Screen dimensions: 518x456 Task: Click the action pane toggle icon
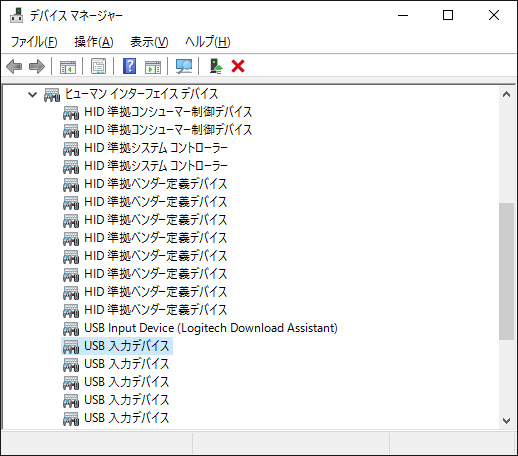click(153, 66)
